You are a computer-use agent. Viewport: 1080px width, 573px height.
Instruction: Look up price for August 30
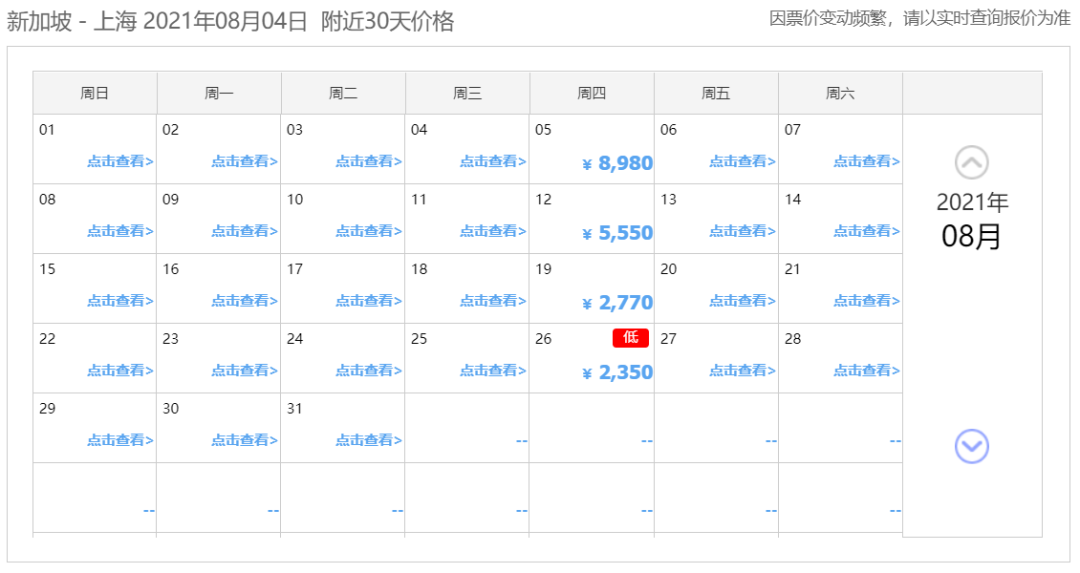[x=244, y=439]
